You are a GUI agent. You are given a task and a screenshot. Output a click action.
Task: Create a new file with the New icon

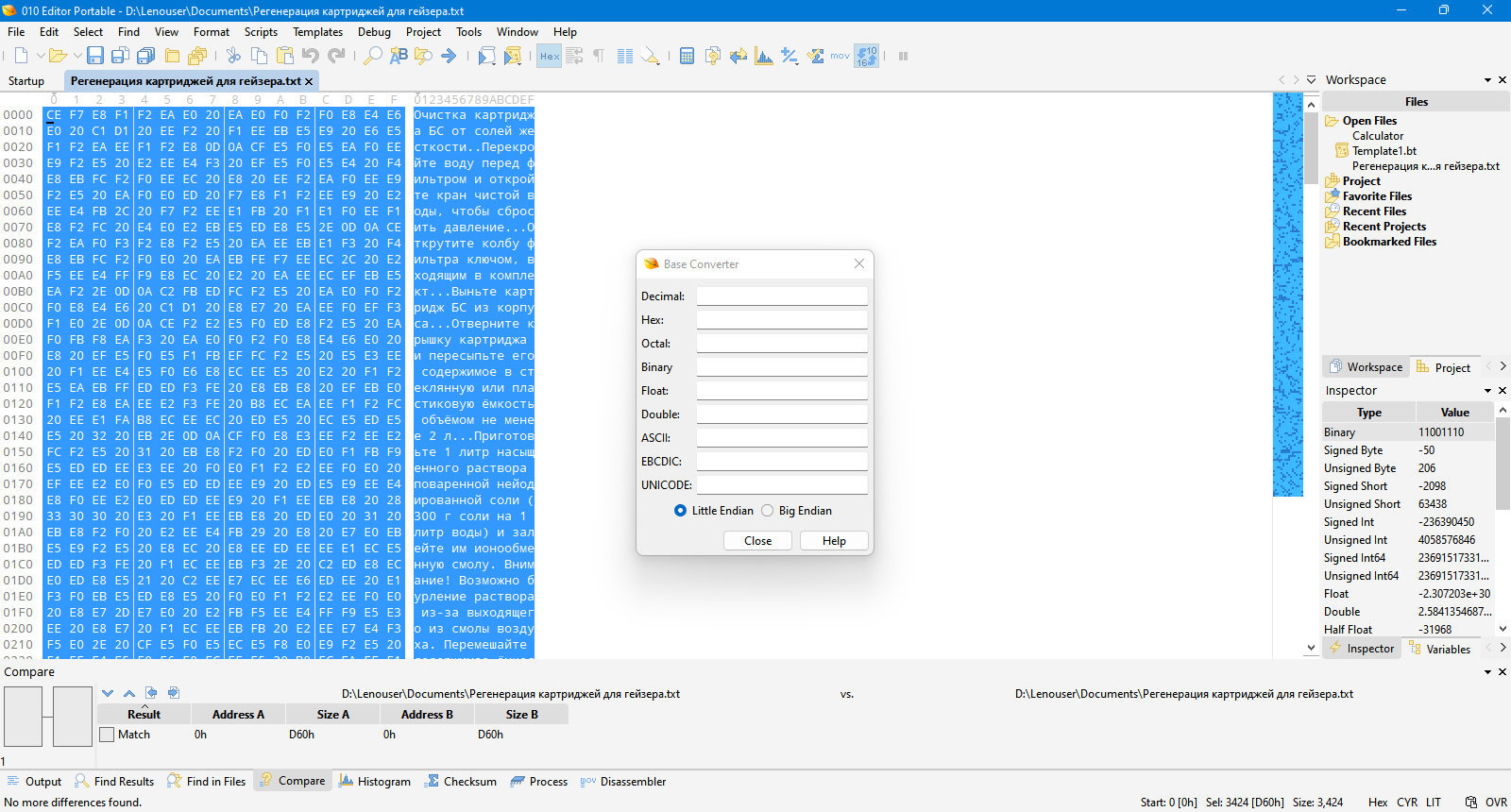[x=21, y=56]
